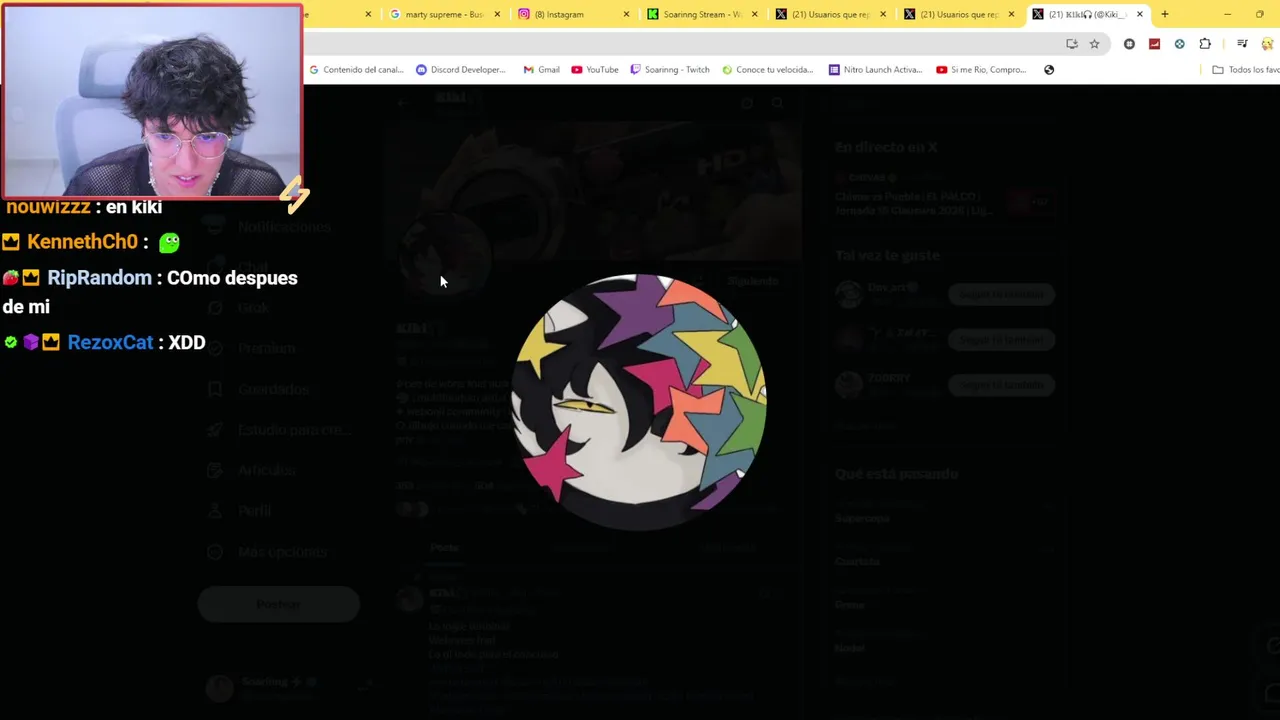Close the Soarinng Stream tab

tap(754, 14)
